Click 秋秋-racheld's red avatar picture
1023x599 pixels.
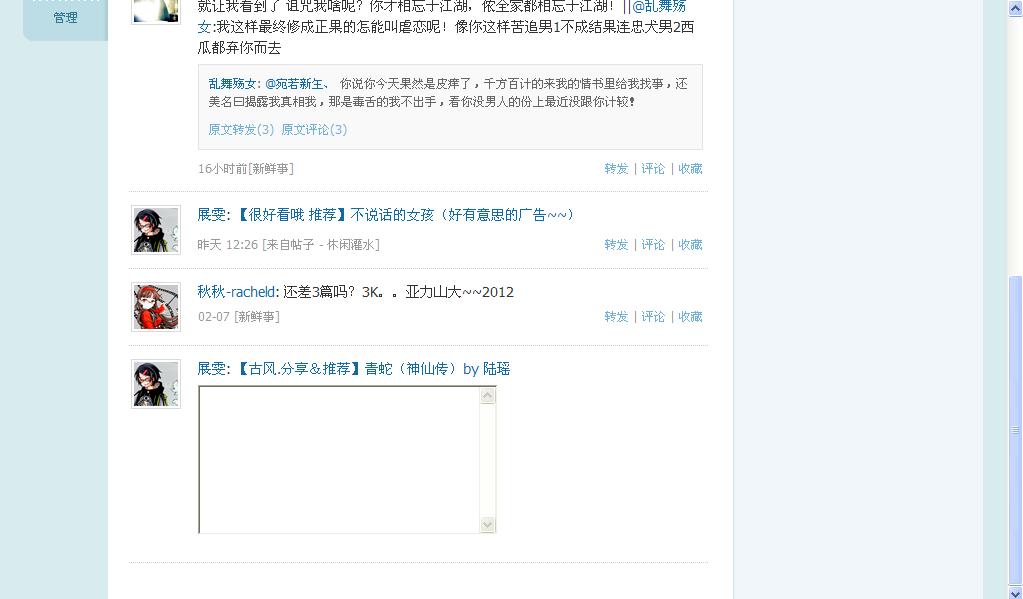tap(156, 307)
